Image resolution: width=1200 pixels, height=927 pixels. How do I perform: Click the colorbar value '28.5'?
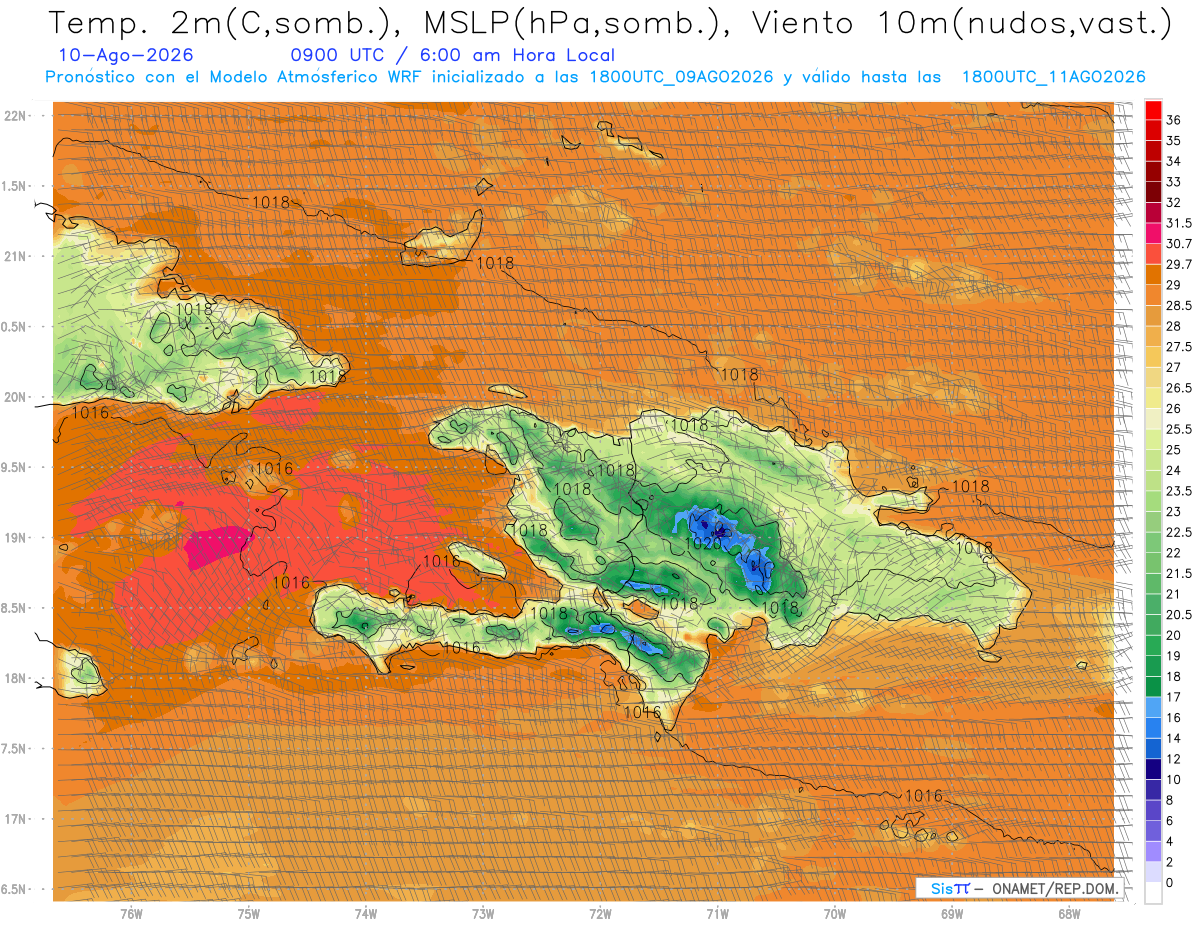[x=1179, y=305]
